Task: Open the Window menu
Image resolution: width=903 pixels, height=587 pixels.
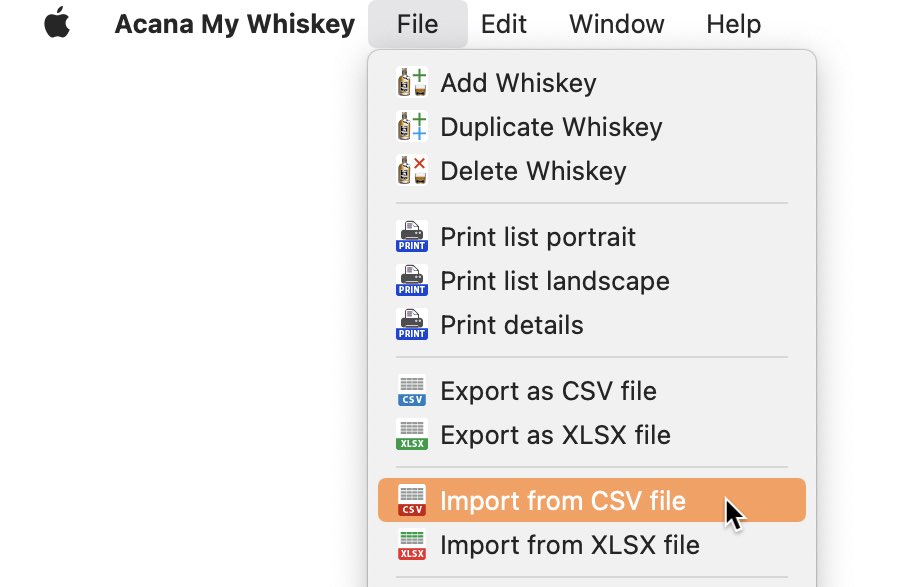Action: (616, 23)
